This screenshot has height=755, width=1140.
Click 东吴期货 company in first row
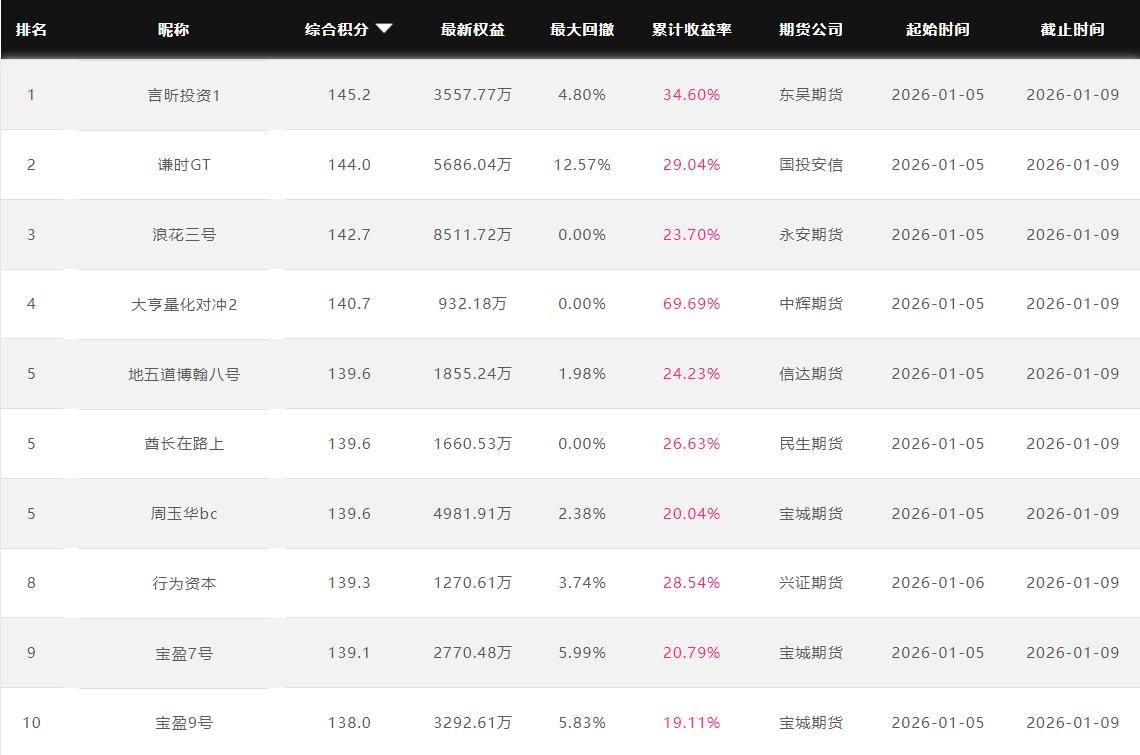[810, 95]
